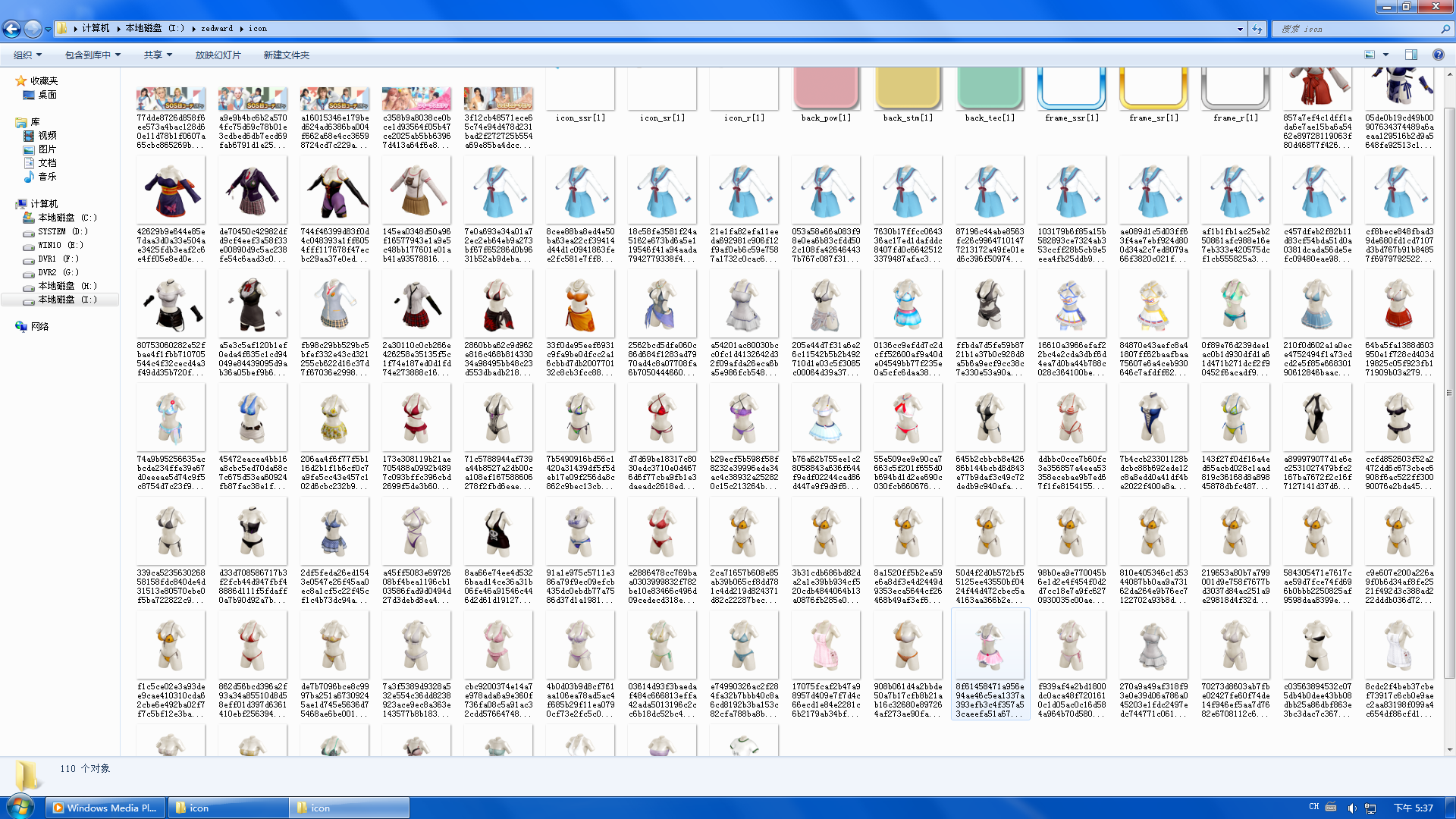
Task: Toggle the preview pane icon
Action: coord(1411,55)
